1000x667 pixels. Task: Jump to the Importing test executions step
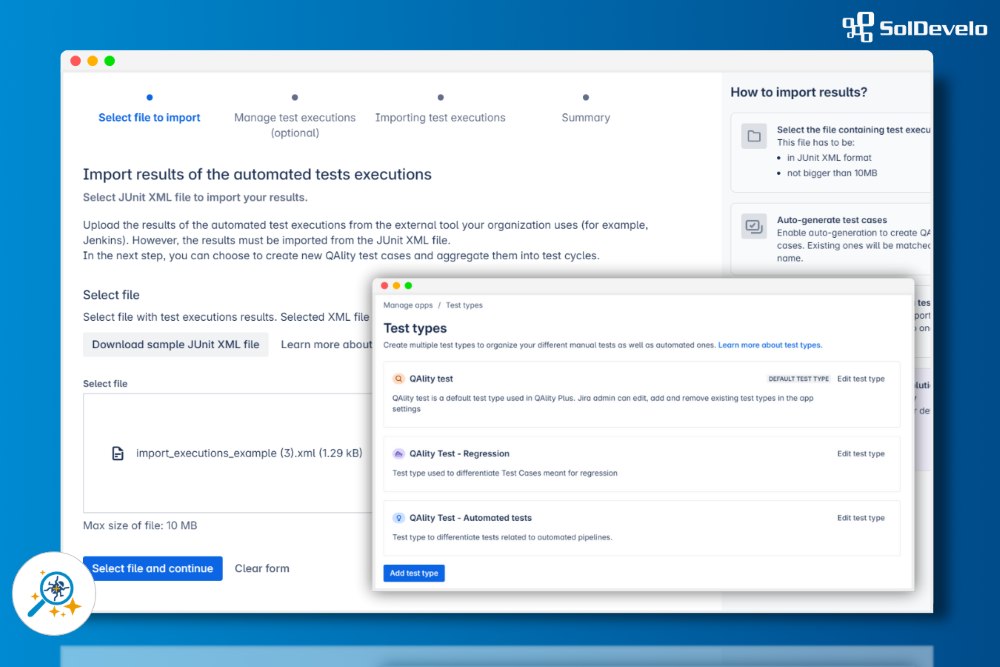(440, 117)
